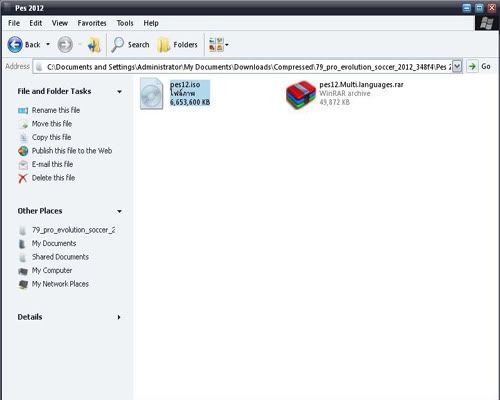This screenshot has width=500, height=400.
Task: Click the Go button label
Action: point(486,66)
